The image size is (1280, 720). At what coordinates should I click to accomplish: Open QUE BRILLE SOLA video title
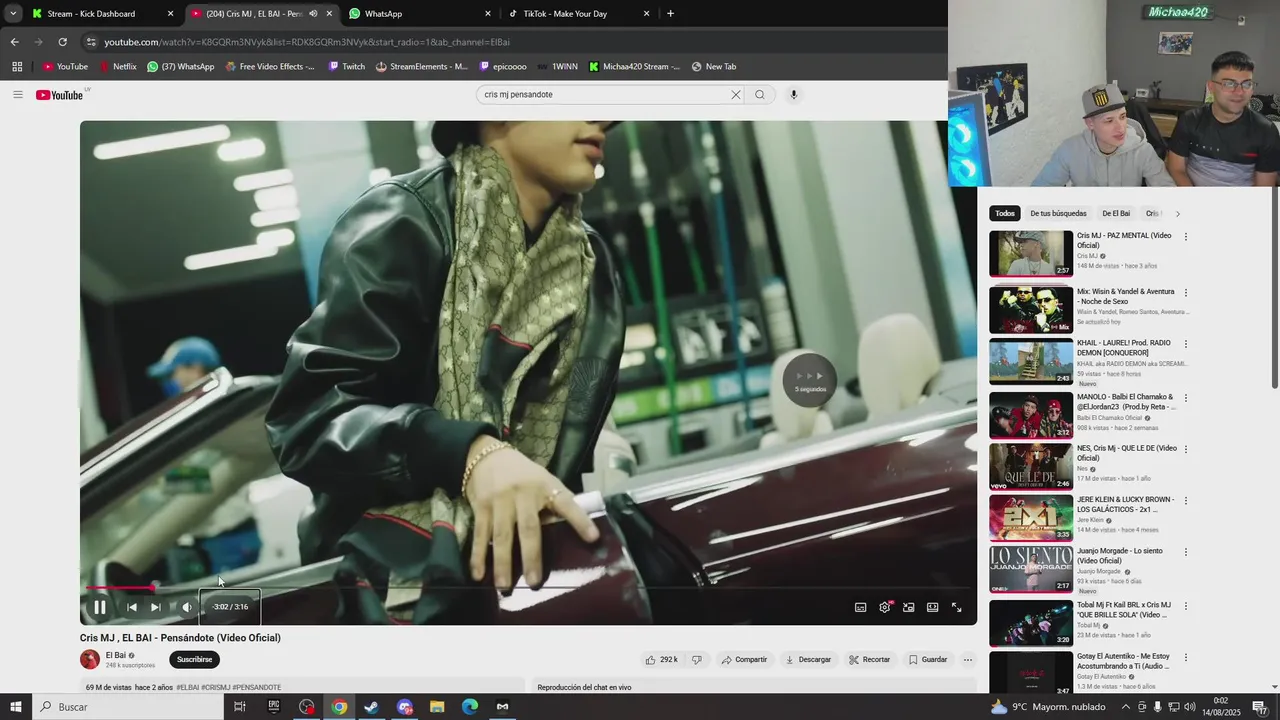click(1124, 610)
